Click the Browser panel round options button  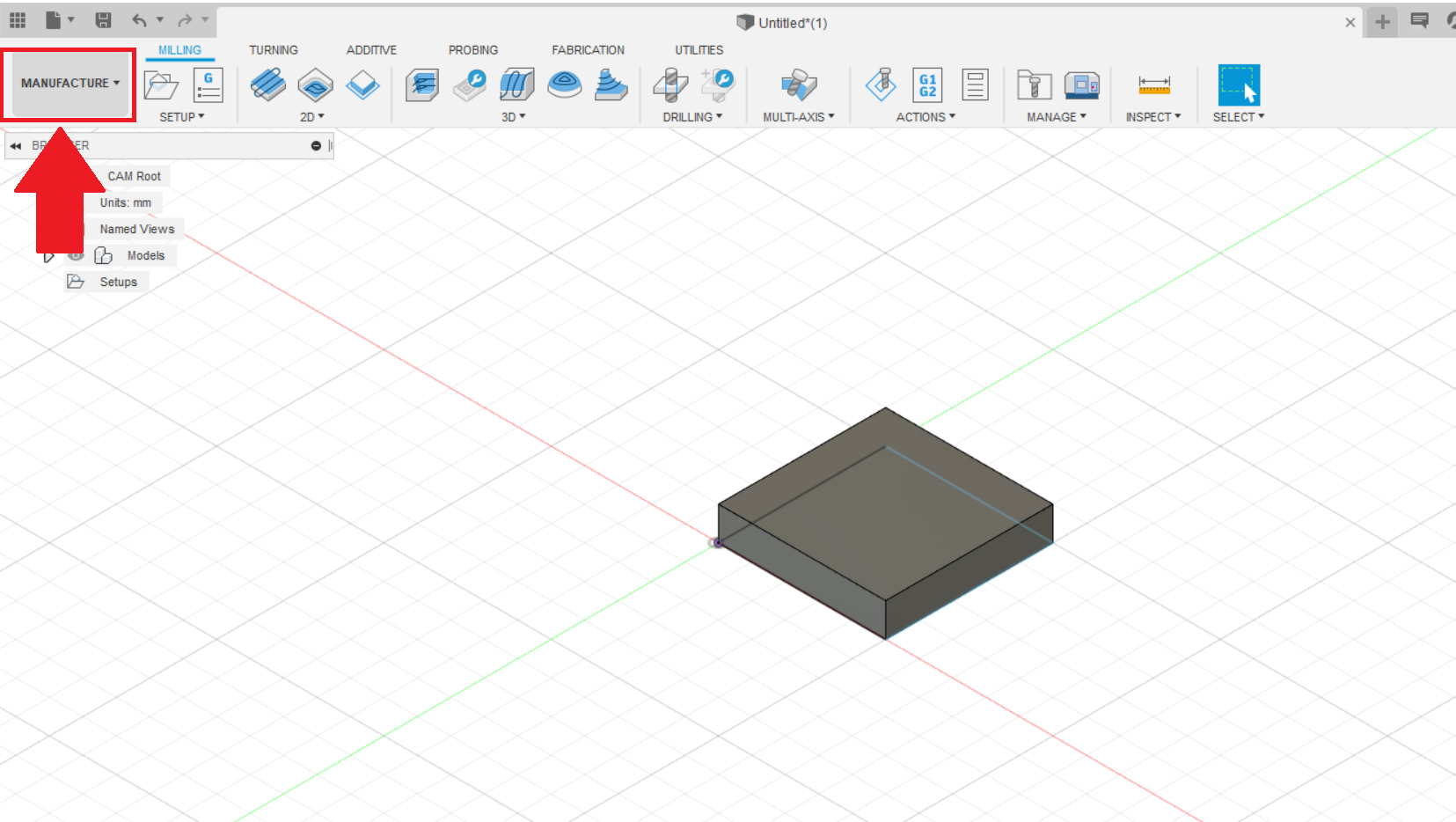point(316,146)
